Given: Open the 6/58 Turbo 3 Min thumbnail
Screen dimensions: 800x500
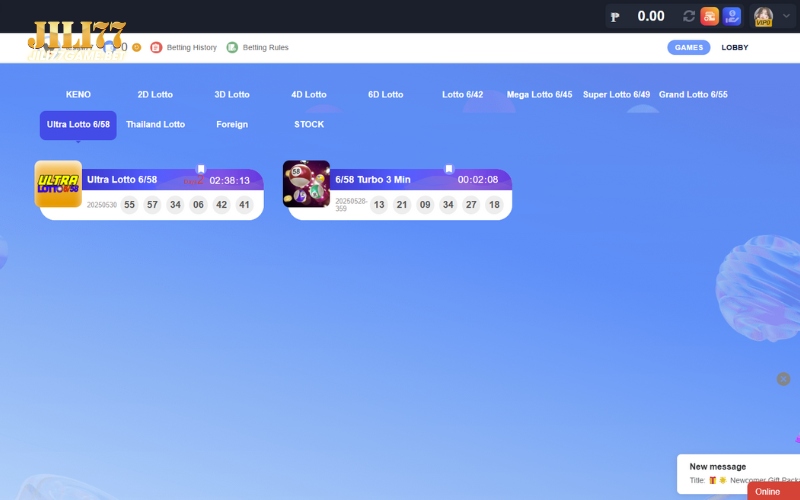Looking at the screenshot, I should pos(306,184).
